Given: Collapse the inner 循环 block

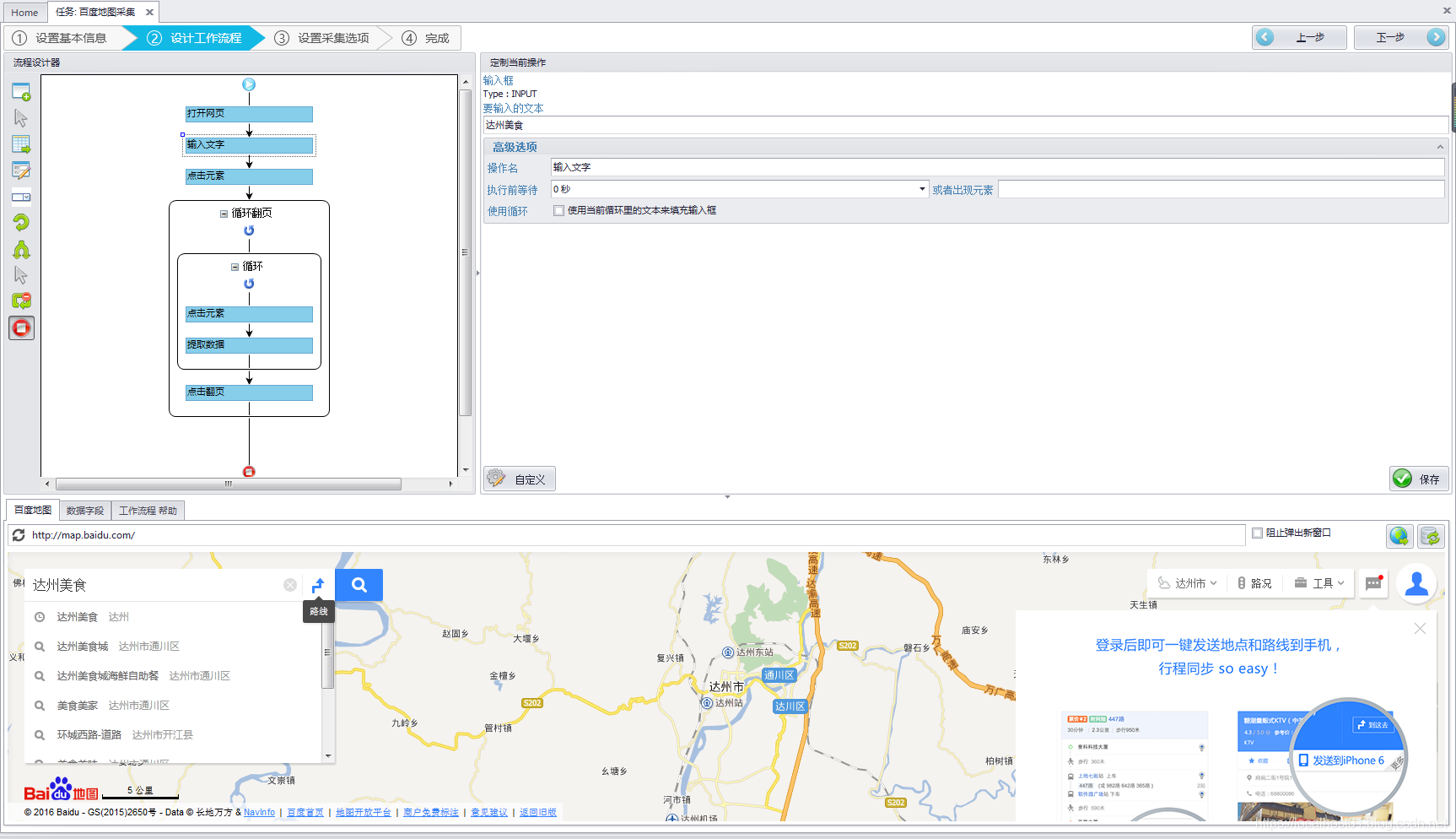Looking at the screenshot, I should tap(235, 267).
